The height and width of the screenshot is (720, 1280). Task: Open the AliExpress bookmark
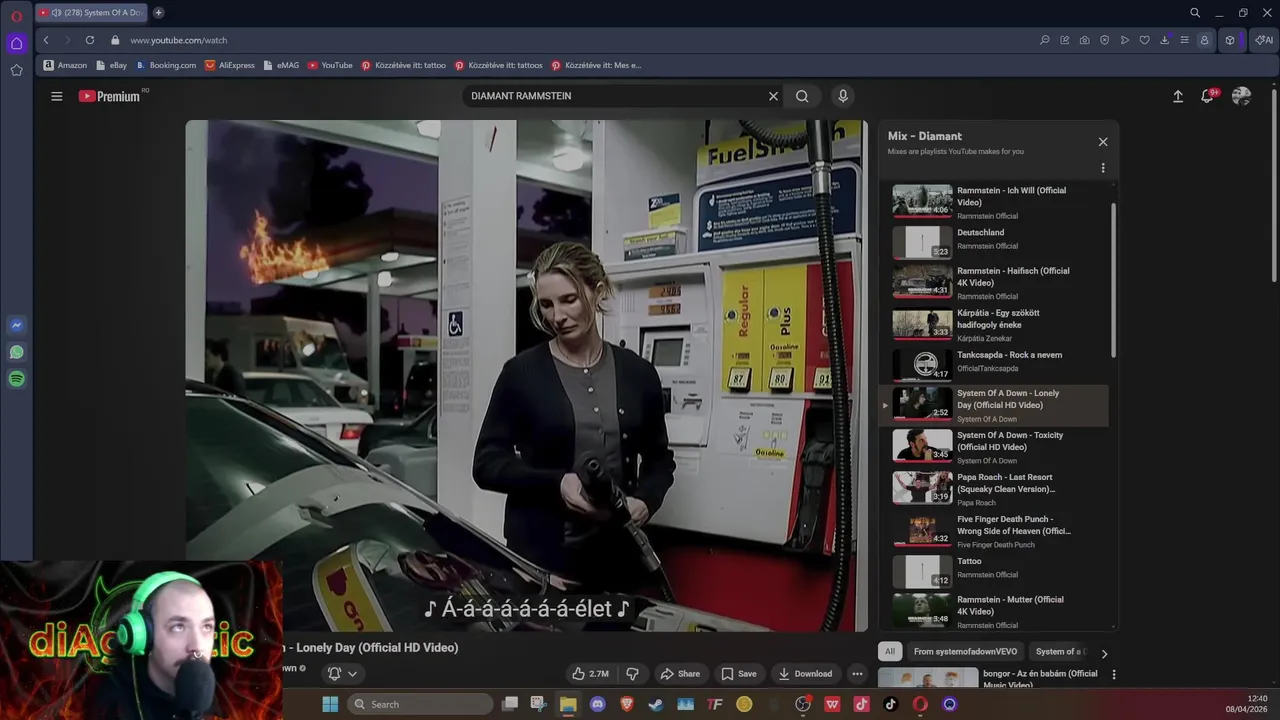[230, 65]
